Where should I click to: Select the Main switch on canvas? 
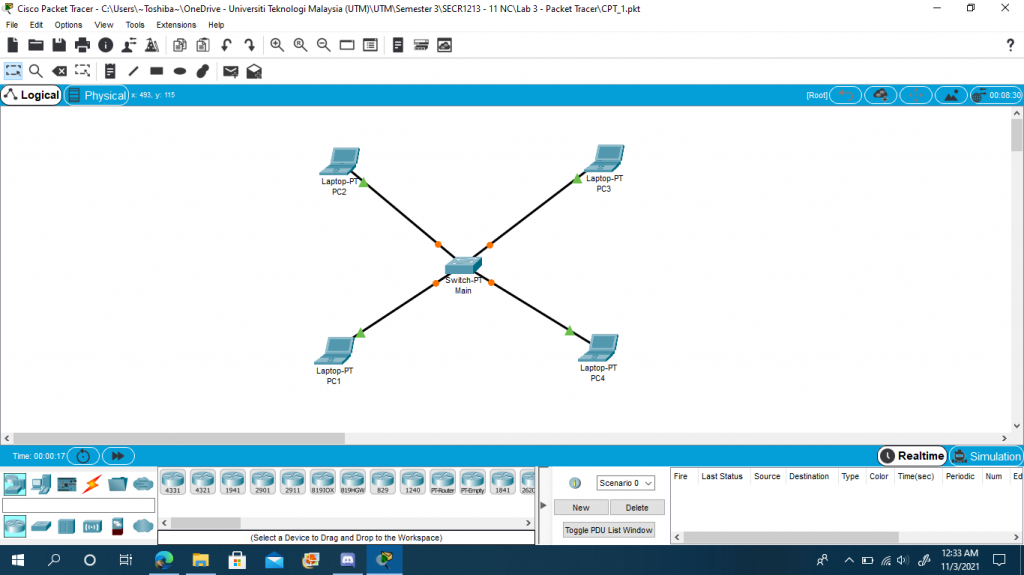[x=463, y=266]
